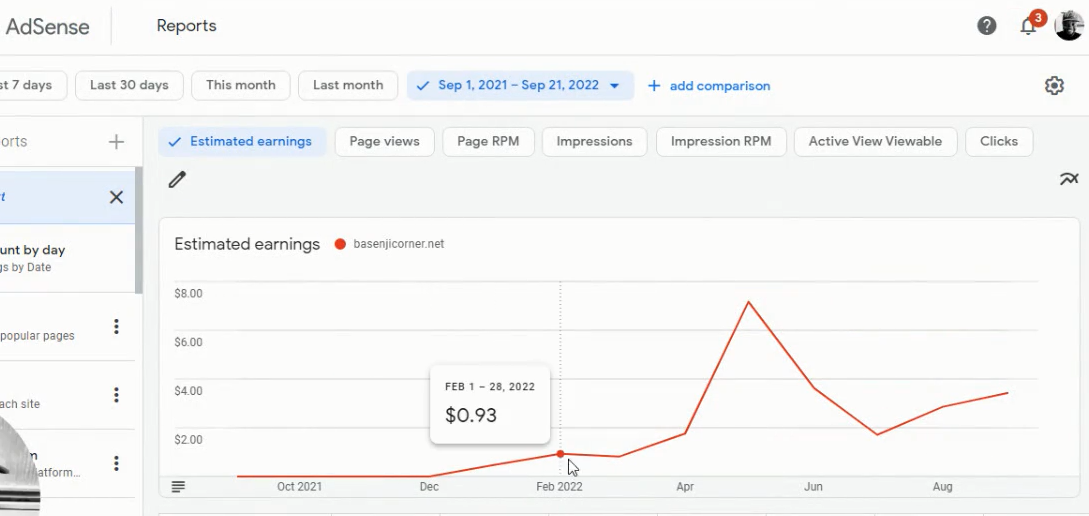Select the Impression RPM metric chip
The image size is (1089, 516).
coord(721,142)
